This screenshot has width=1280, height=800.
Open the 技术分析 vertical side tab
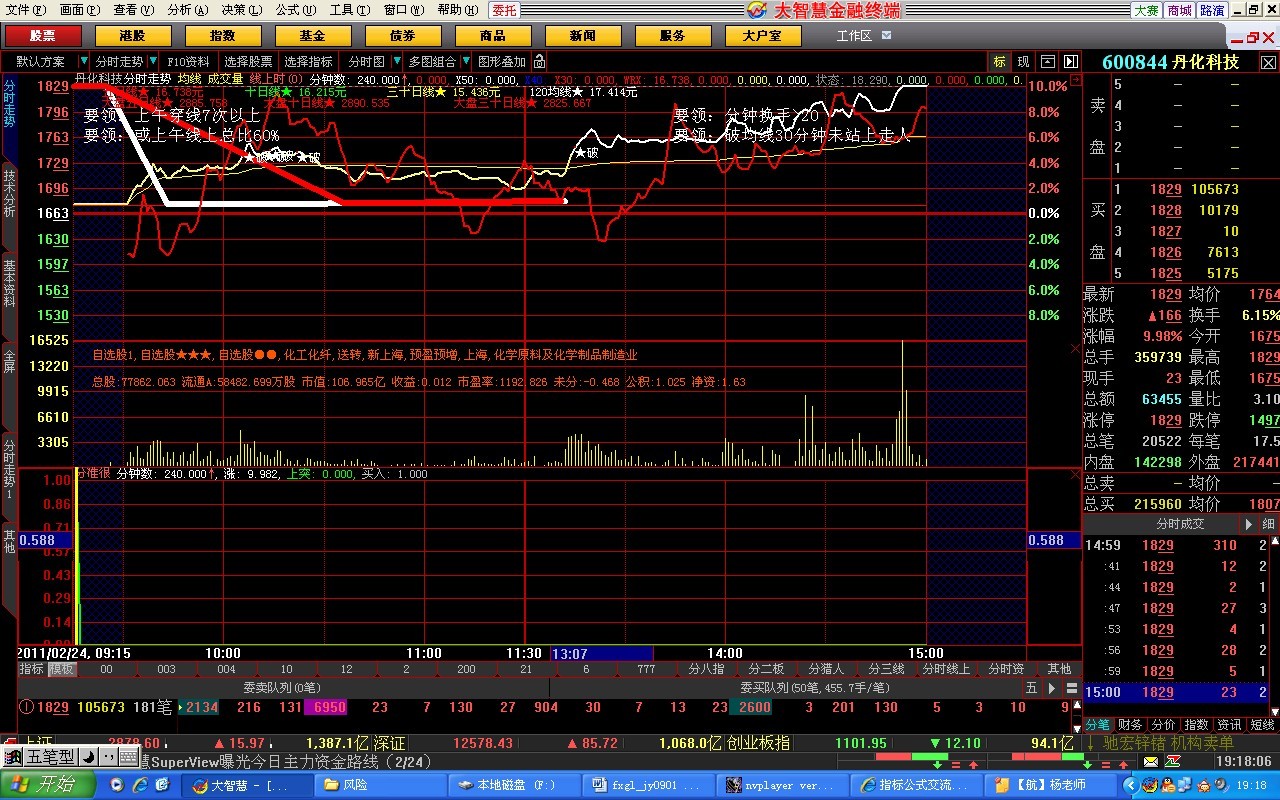(9, 194)
